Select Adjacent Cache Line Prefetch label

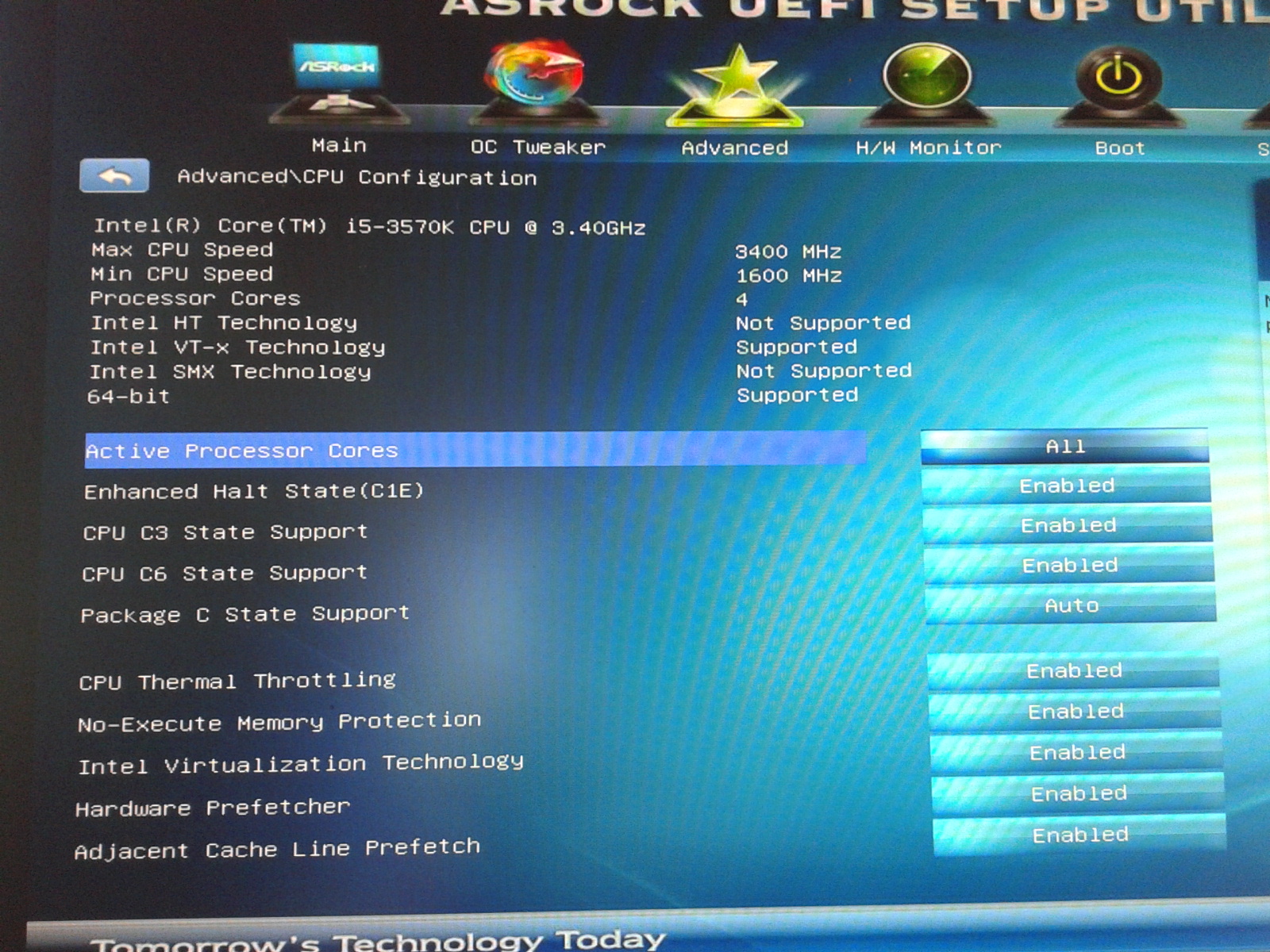coord(277,849)
